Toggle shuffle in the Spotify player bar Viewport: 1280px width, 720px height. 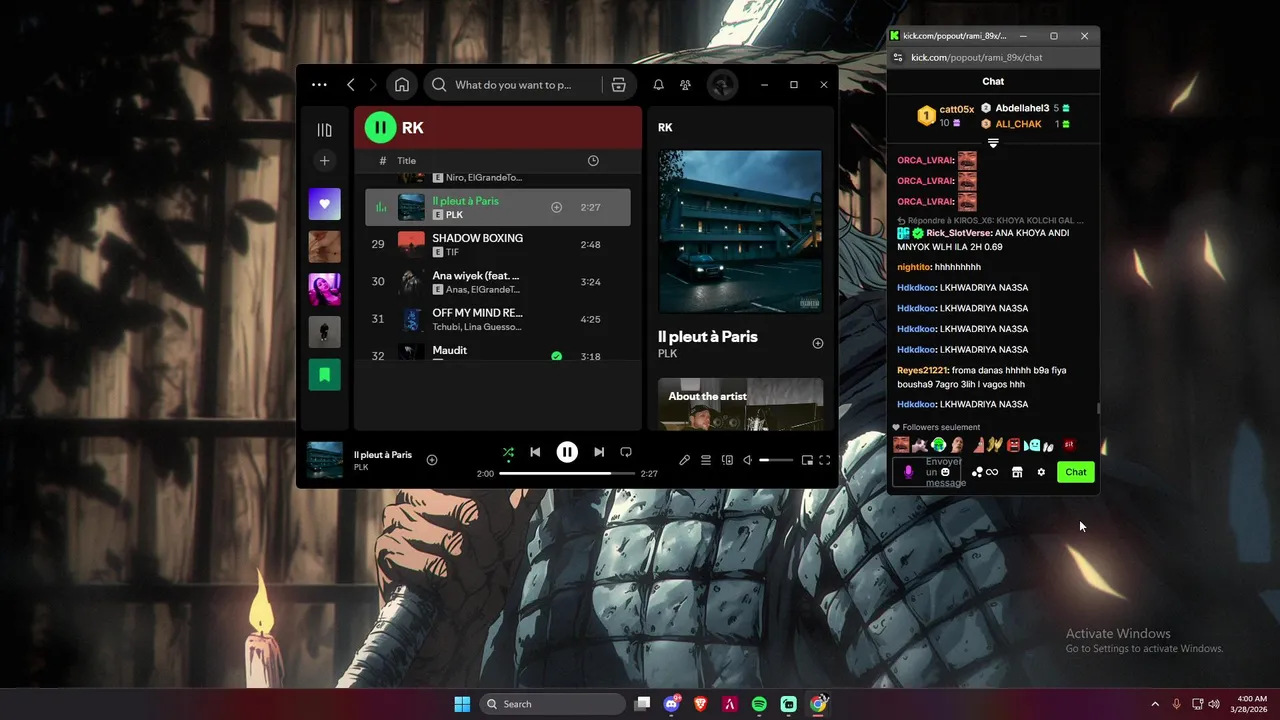tap(508, 452)
